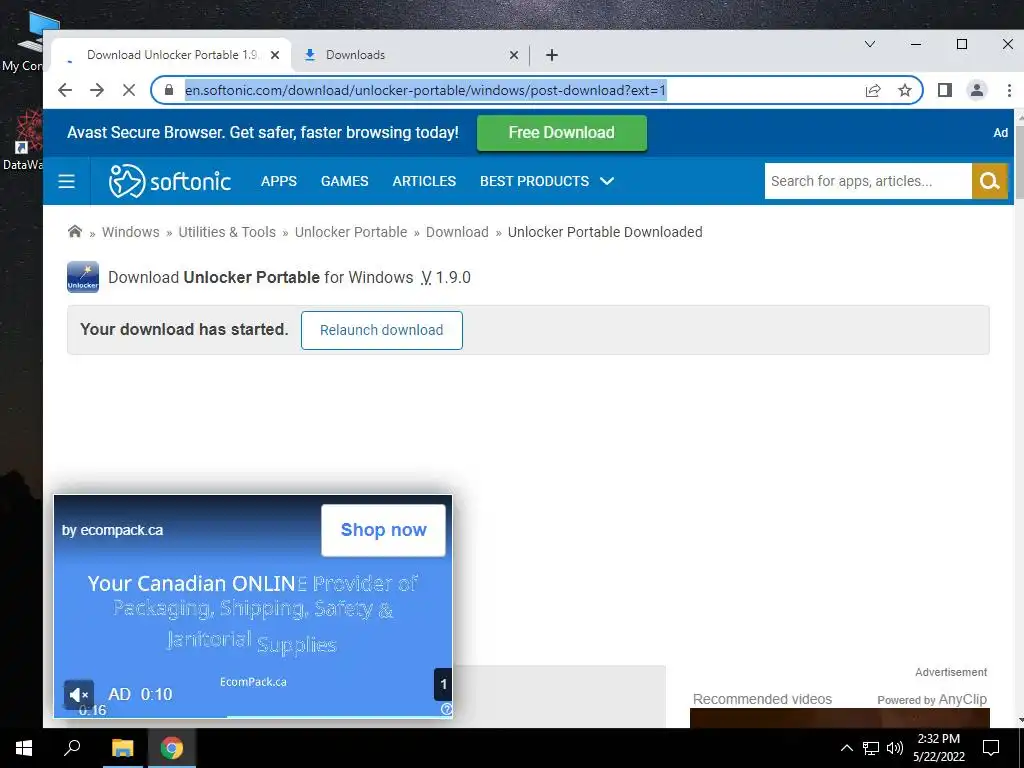Open Chrome side panel icon
Viewport: 1024px width, 768px height.
(x=944, y=90)
